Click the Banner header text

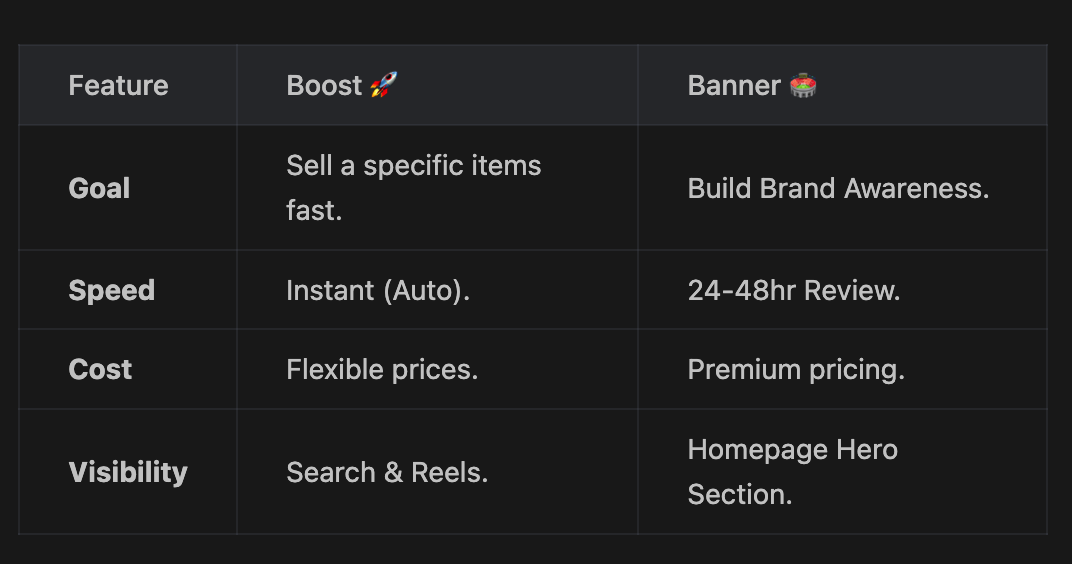(x=733, y=86)
